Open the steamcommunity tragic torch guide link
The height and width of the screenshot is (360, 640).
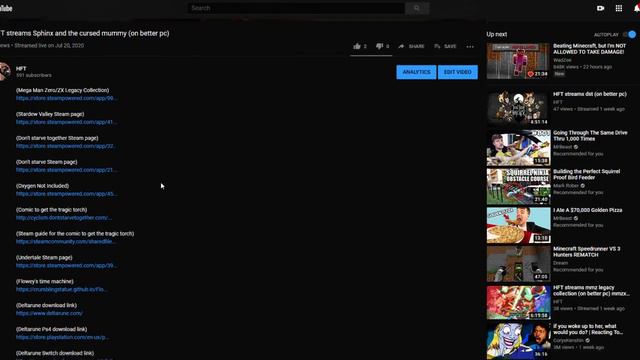(x=65, y=242)
